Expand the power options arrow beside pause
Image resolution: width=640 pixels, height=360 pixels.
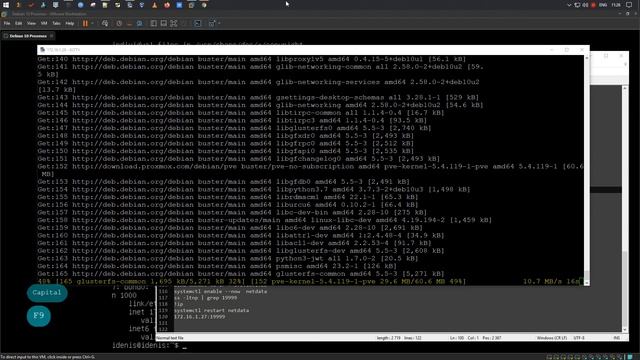[92, 23]
